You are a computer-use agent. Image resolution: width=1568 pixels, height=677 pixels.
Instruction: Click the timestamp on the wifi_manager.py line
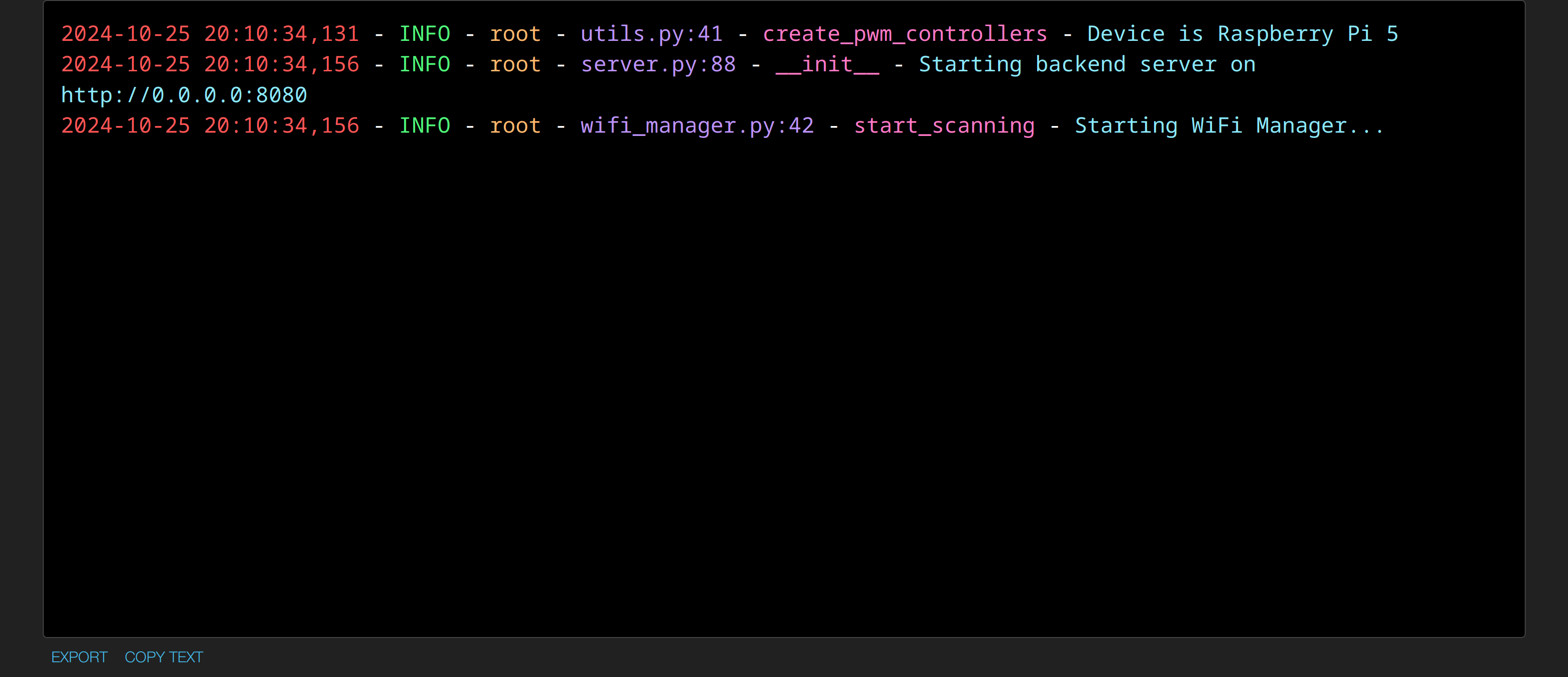(x=210, y=126)
